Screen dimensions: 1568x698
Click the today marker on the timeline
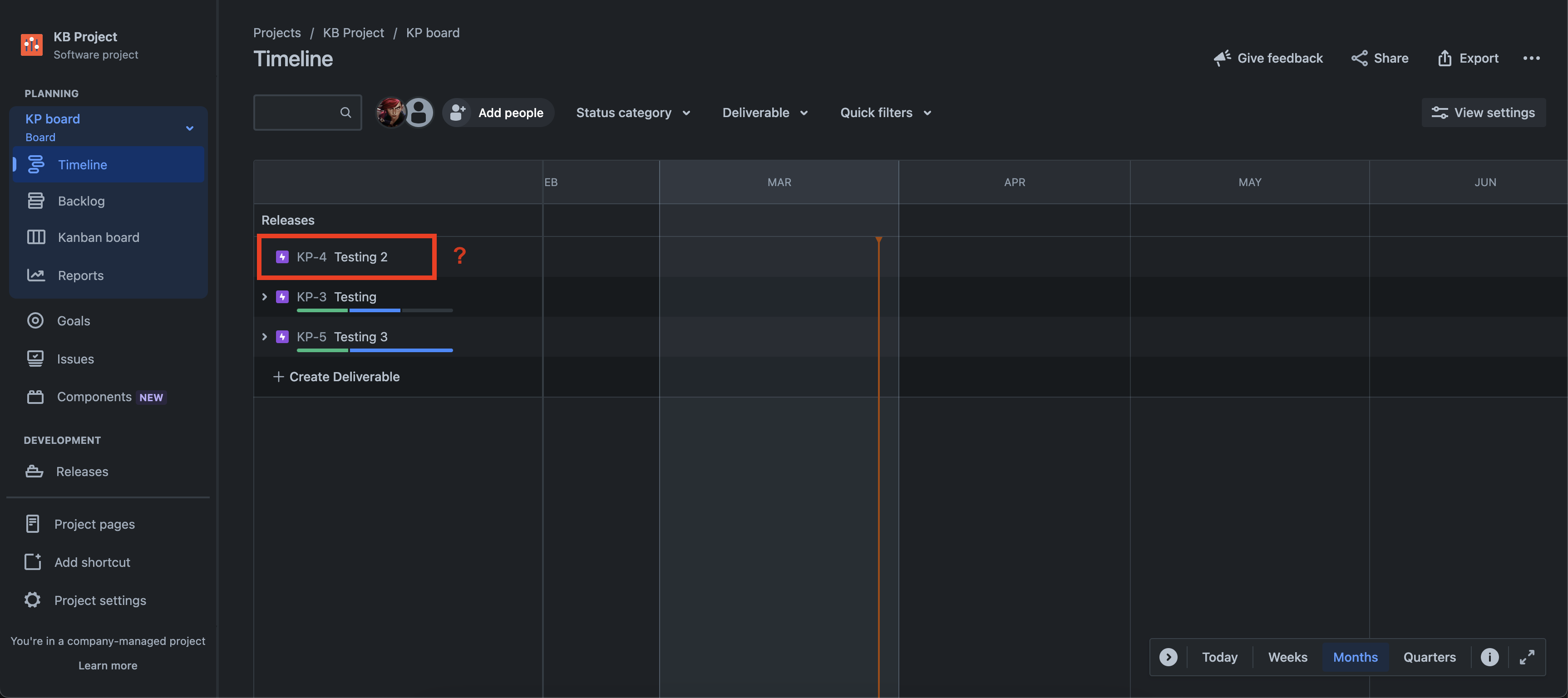tap(878, 241)
